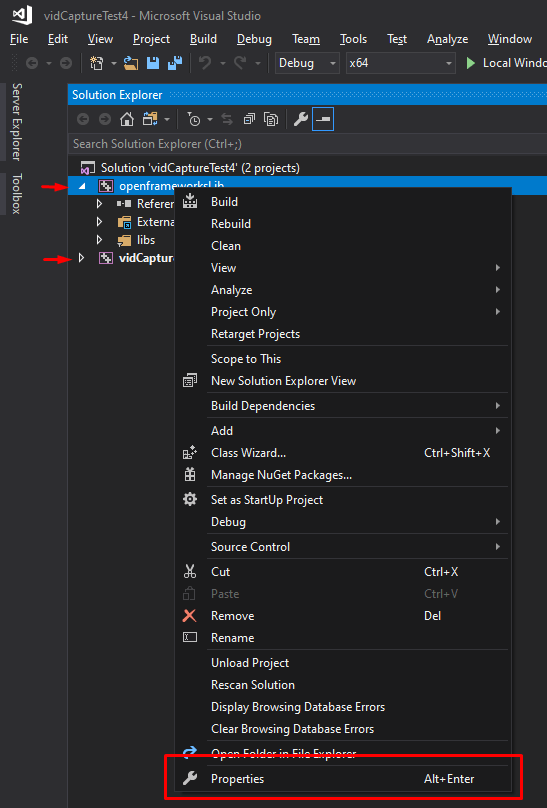Viewport: 547px width, 808px height.
Task: Open Build Dependencies submenu
Action: (x=343, y=406)
